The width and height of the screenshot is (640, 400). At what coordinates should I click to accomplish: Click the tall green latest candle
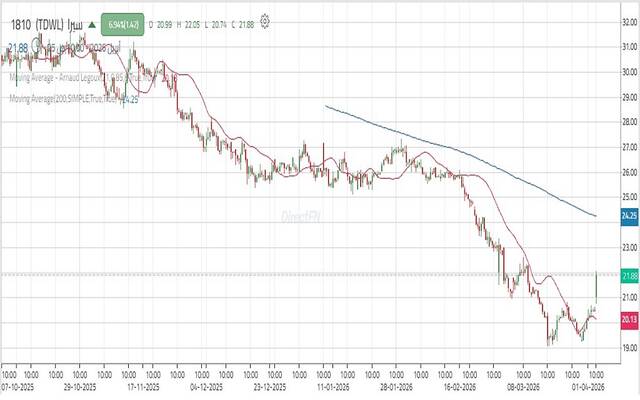(597, 285)
